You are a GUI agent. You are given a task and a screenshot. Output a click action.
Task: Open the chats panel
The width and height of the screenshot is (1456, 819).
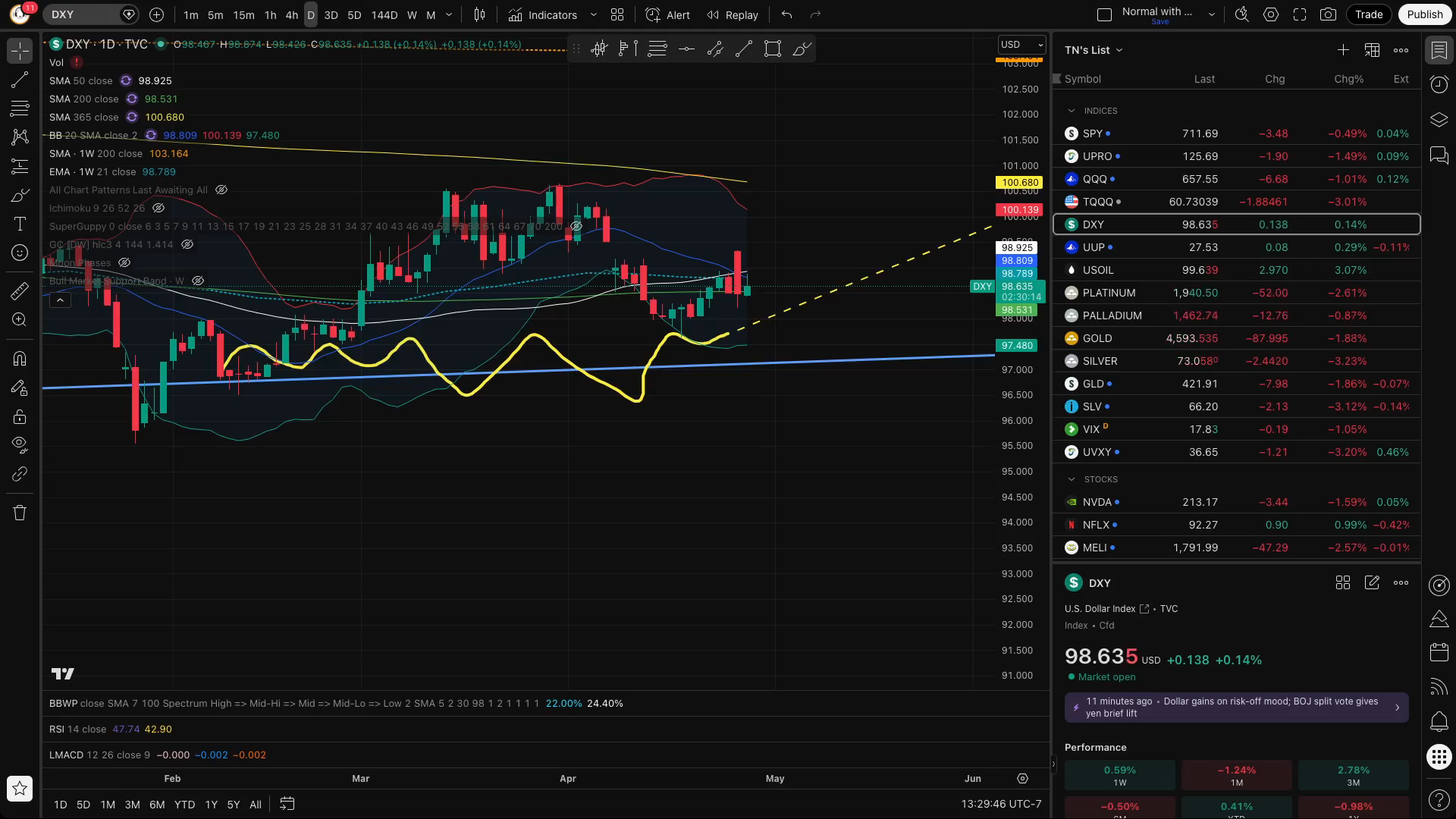point(1439,155)
